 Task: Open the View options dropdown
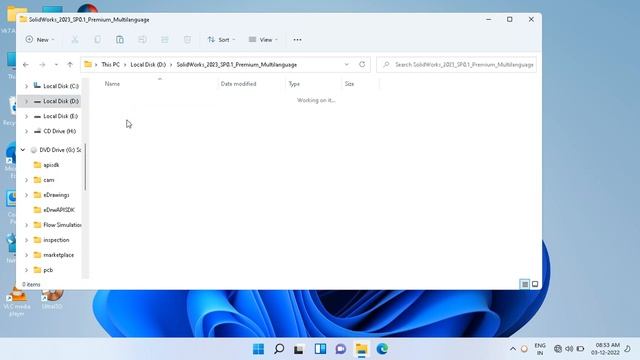coord(263,40)
